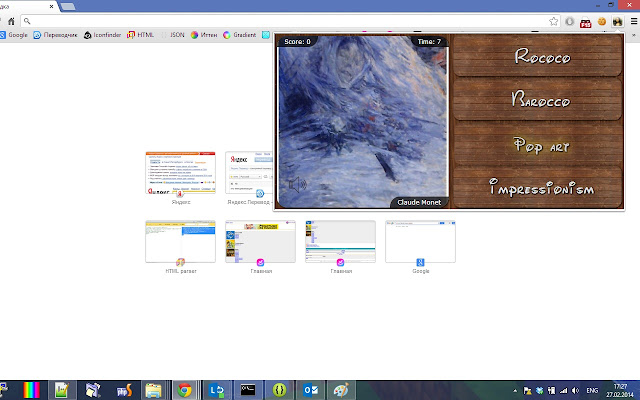The image size is (640, 400).
Task: Click the Time counter label
Action: (x=429, y=41)
